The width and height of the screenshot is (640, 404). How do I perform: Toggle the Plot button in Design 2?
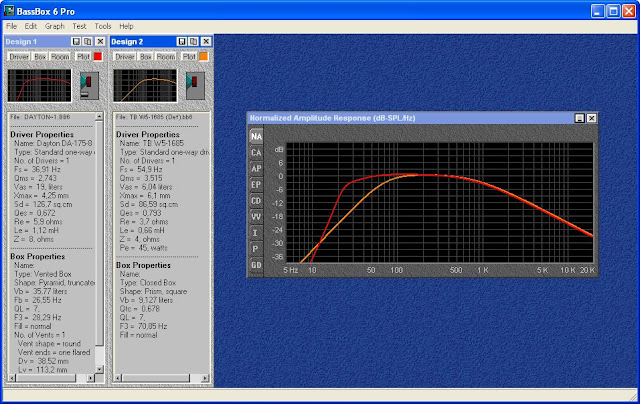tap(188, 57)
